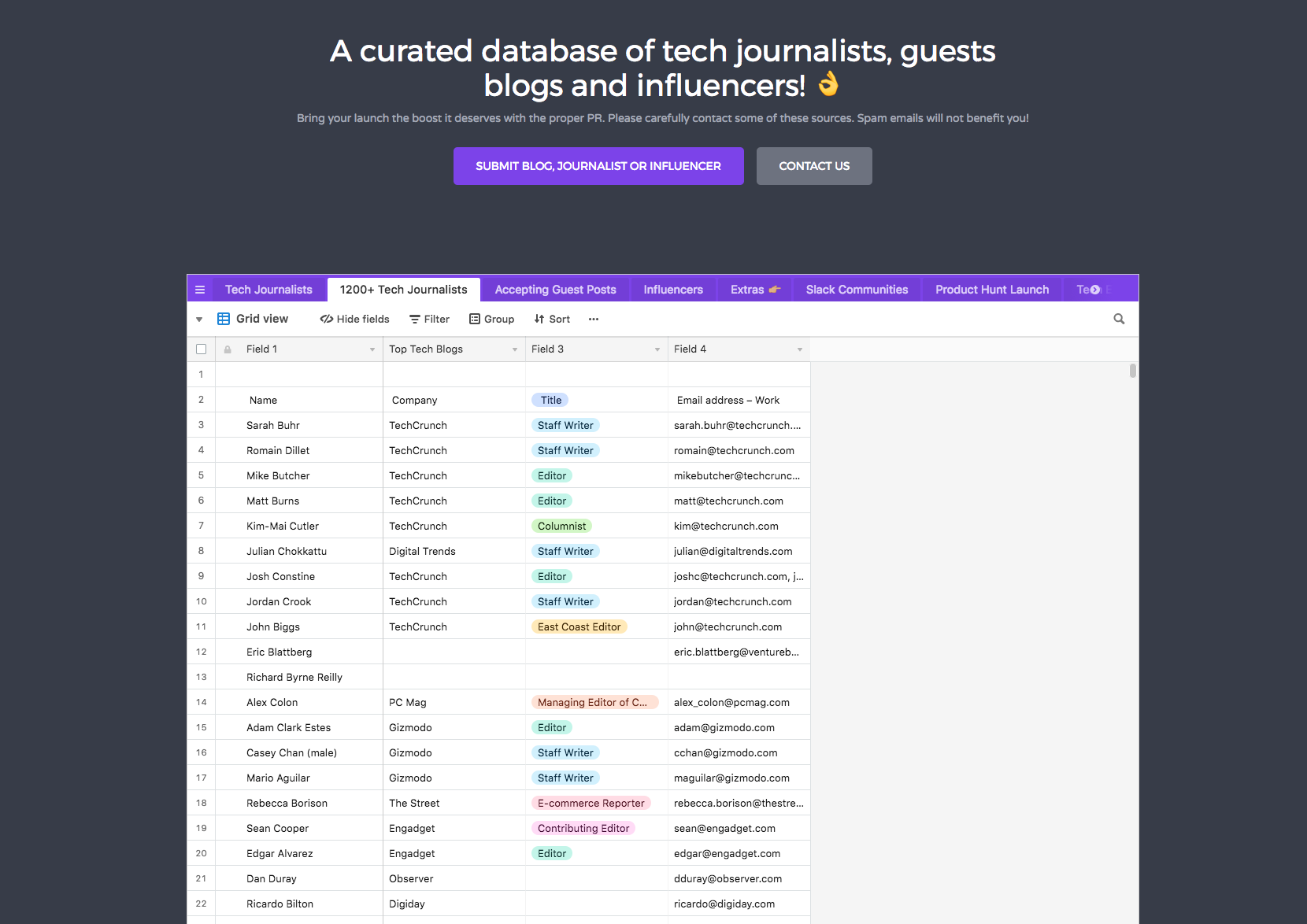Open the Accepting Guest Posts tab

(556, 290)
